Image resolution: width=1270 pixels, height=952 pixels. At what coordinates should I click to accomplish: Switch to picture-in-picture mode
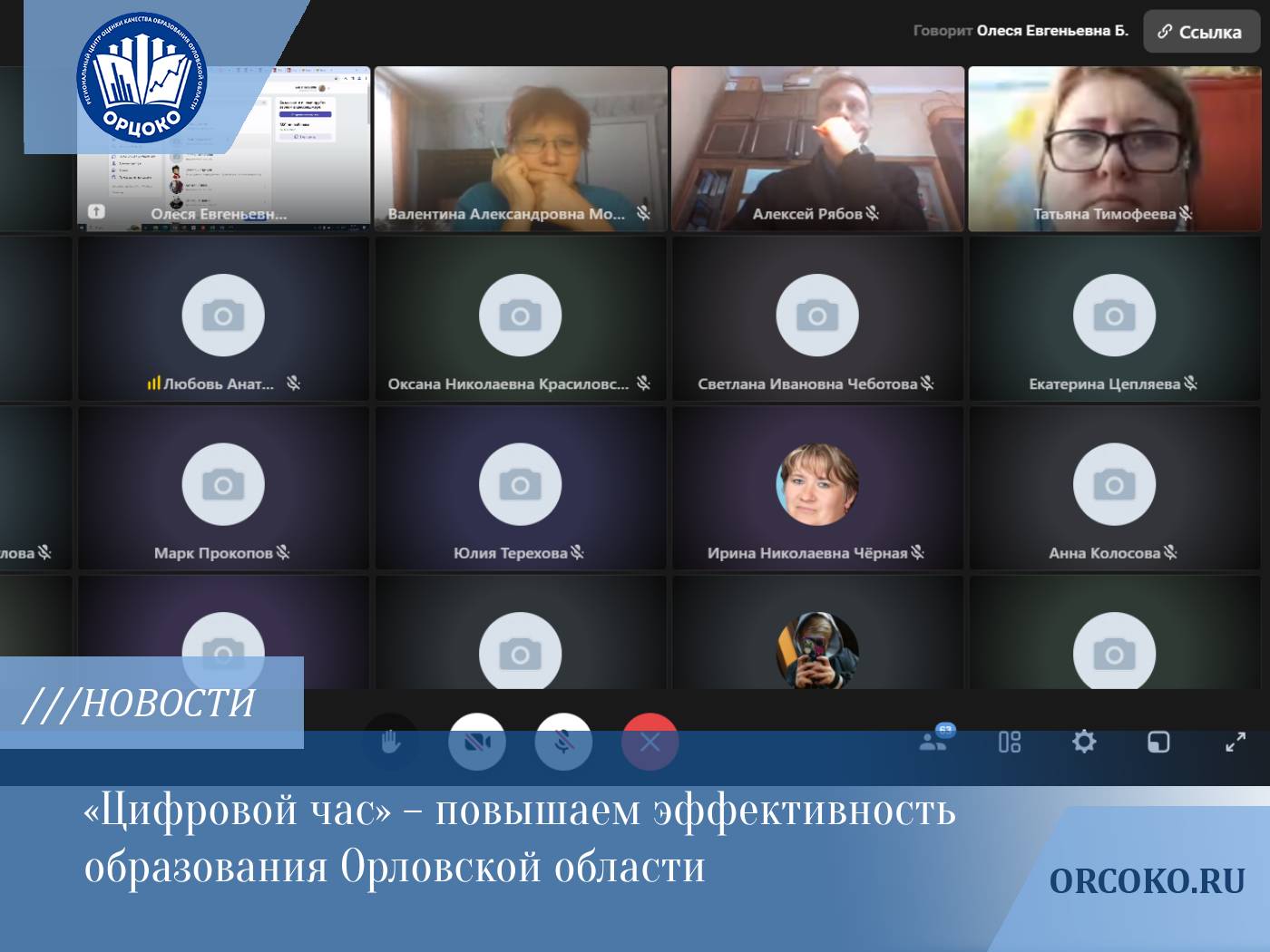pos(1158,743)
